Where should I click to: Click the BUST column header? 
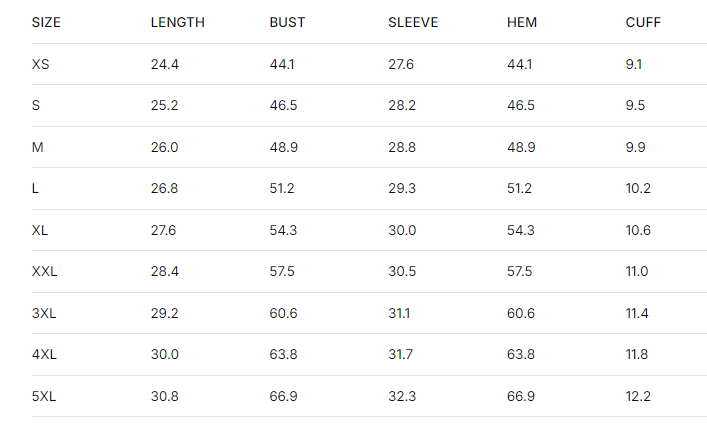[287, 22]
